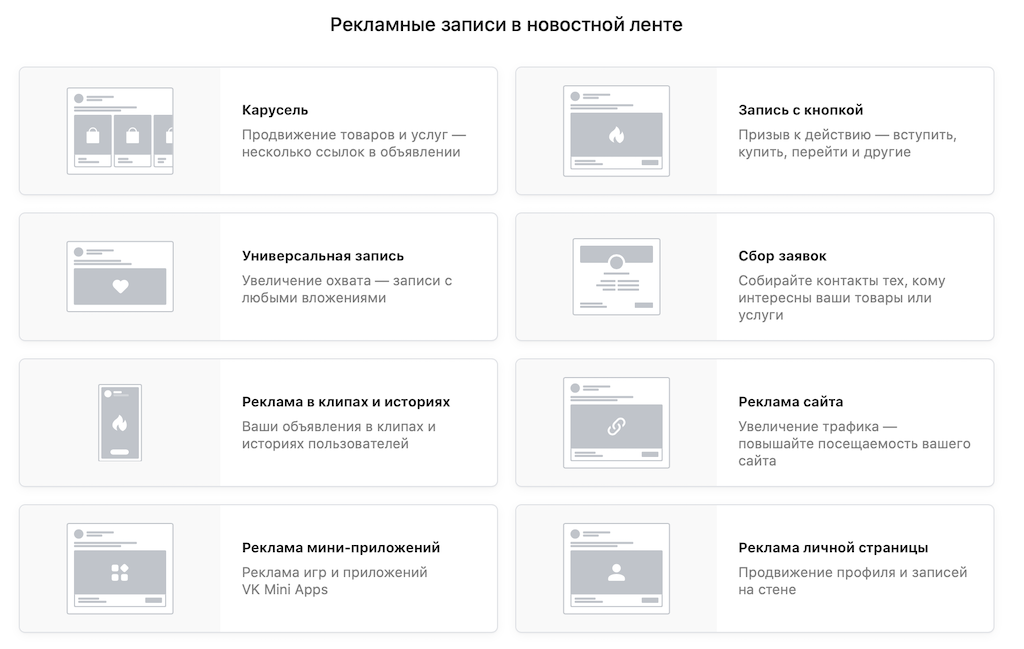
Task: Select the phone icon for клипы и истории
Action: pos(119,422)
